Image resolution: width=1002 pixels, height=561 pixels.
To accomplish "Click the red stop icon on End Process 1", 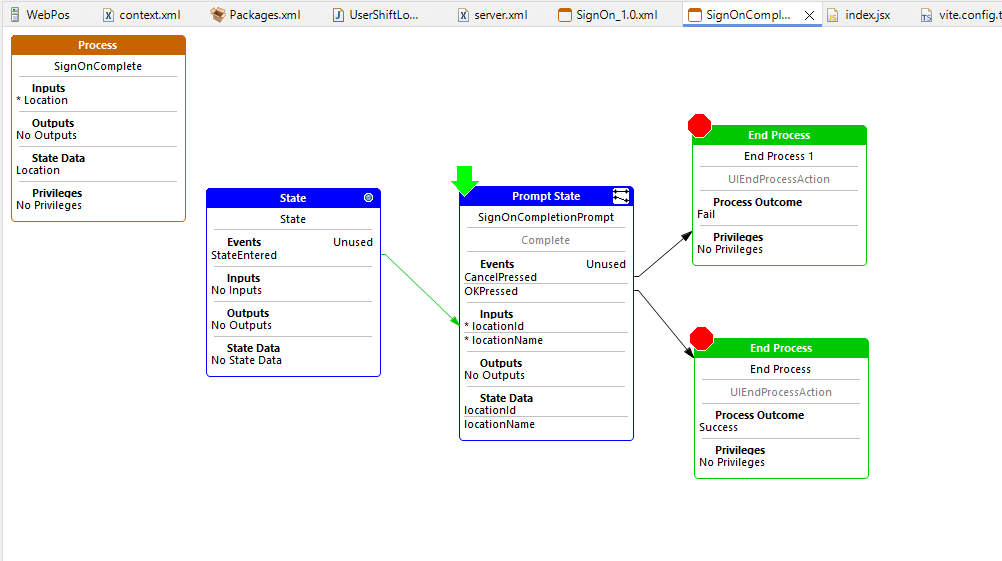I will click(700, 125).
